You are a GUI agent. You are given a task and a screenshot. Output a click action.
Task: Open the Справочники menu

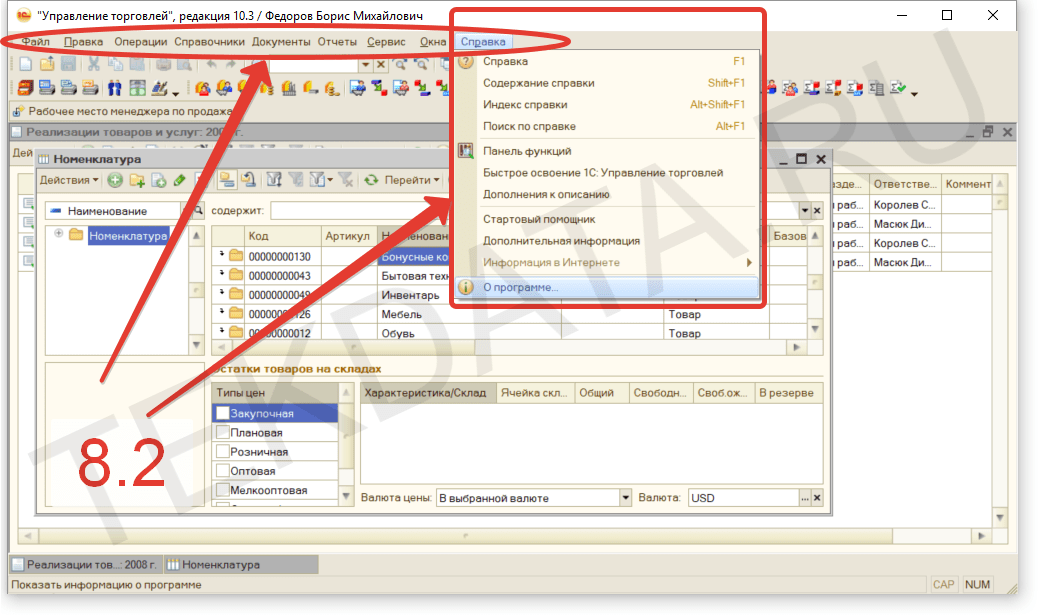point(209,41)
